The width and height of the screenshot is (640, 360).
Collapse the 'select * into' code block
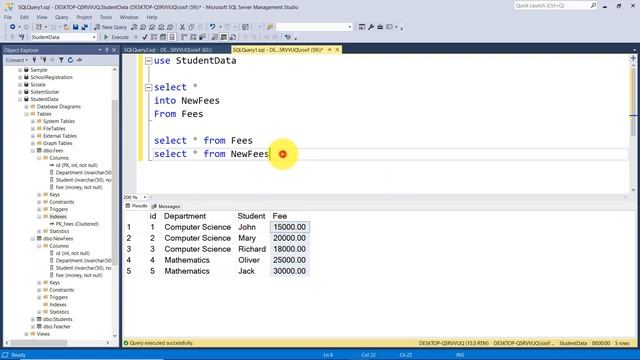(149, 87)
